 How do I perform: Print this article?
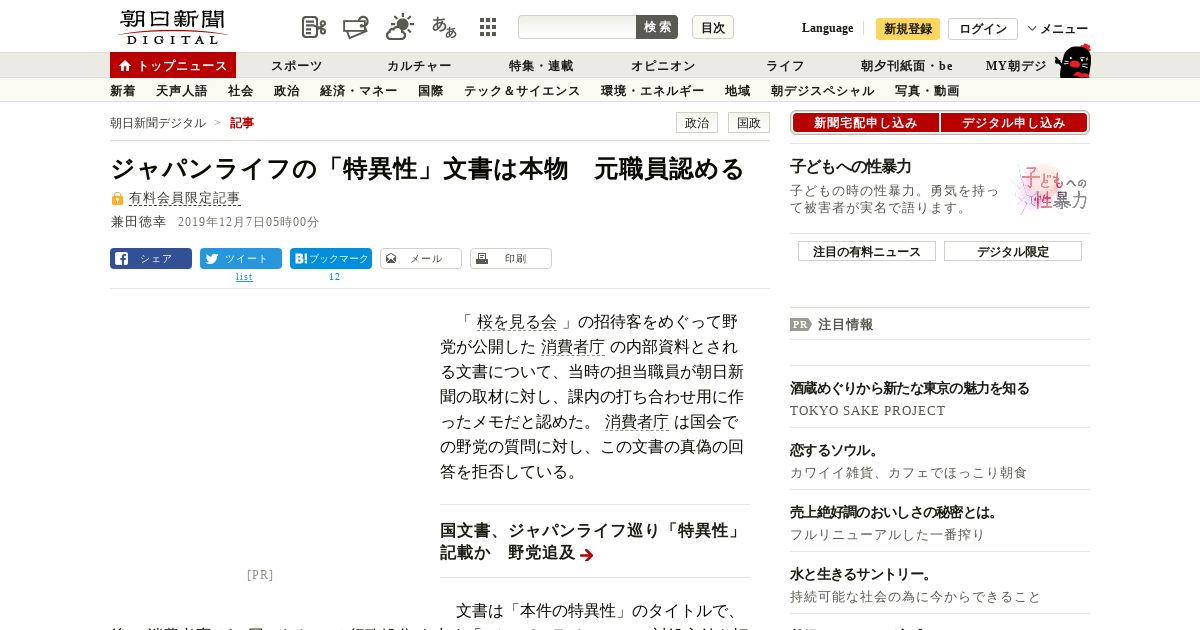511,259
